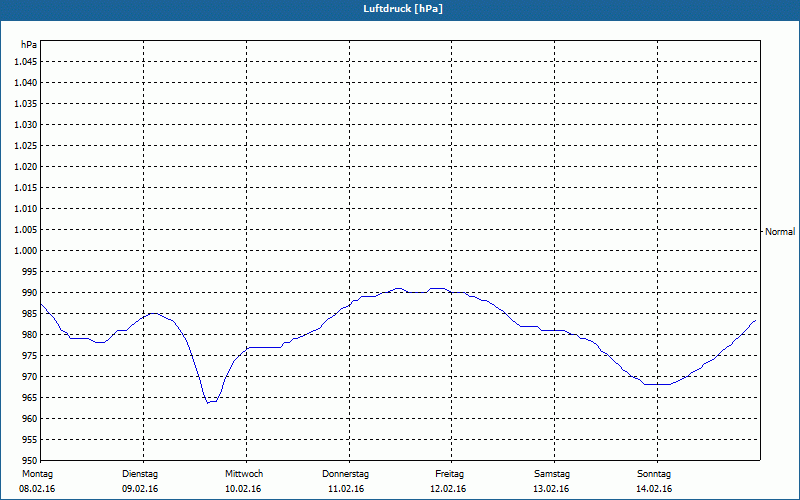This screenshot has width=800, height=500.
Task: Select the 'Mittwoch' day label
Action: pos(244,474)
